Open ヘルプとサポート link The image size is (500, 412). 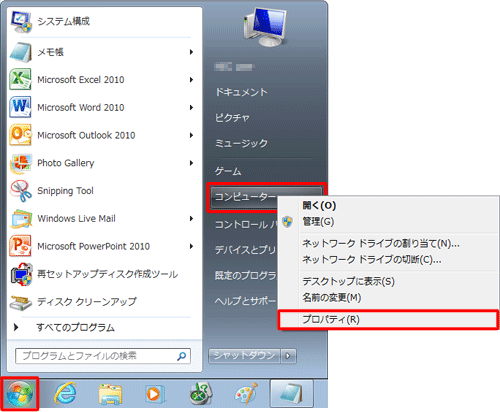[246, 301]
